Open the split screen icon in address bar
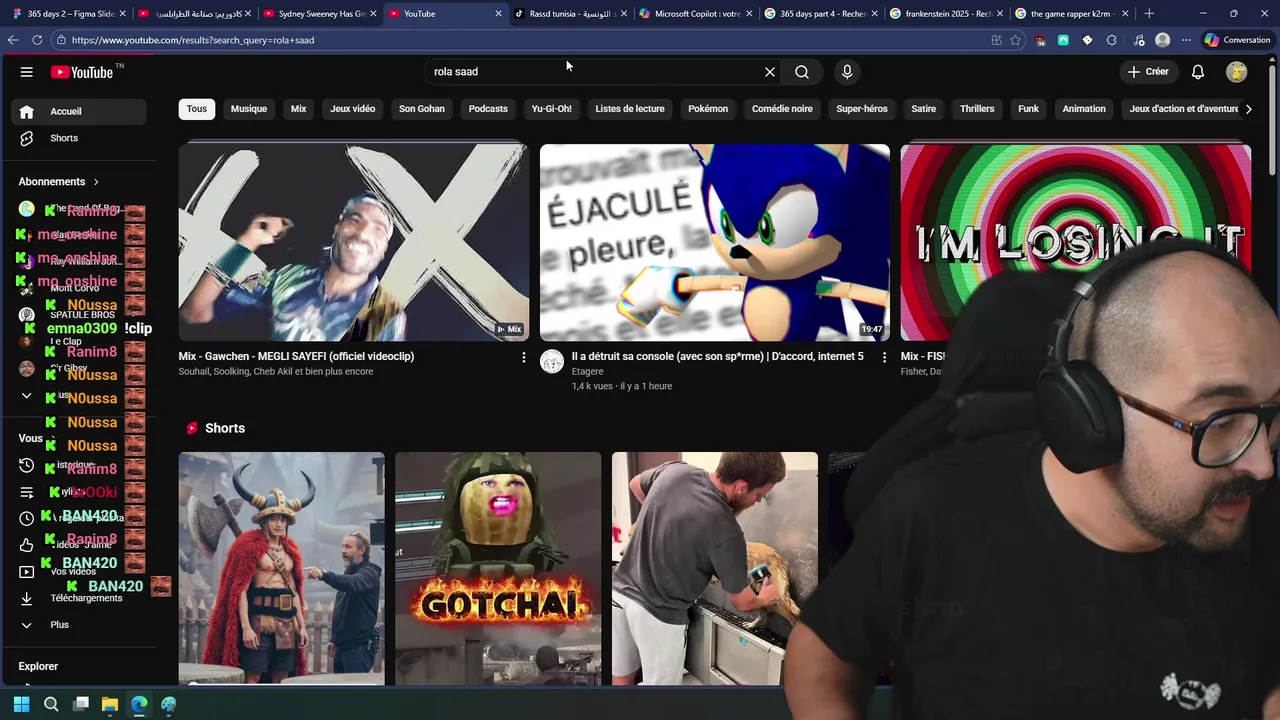1280x720 pixels. tap(996, 40)
